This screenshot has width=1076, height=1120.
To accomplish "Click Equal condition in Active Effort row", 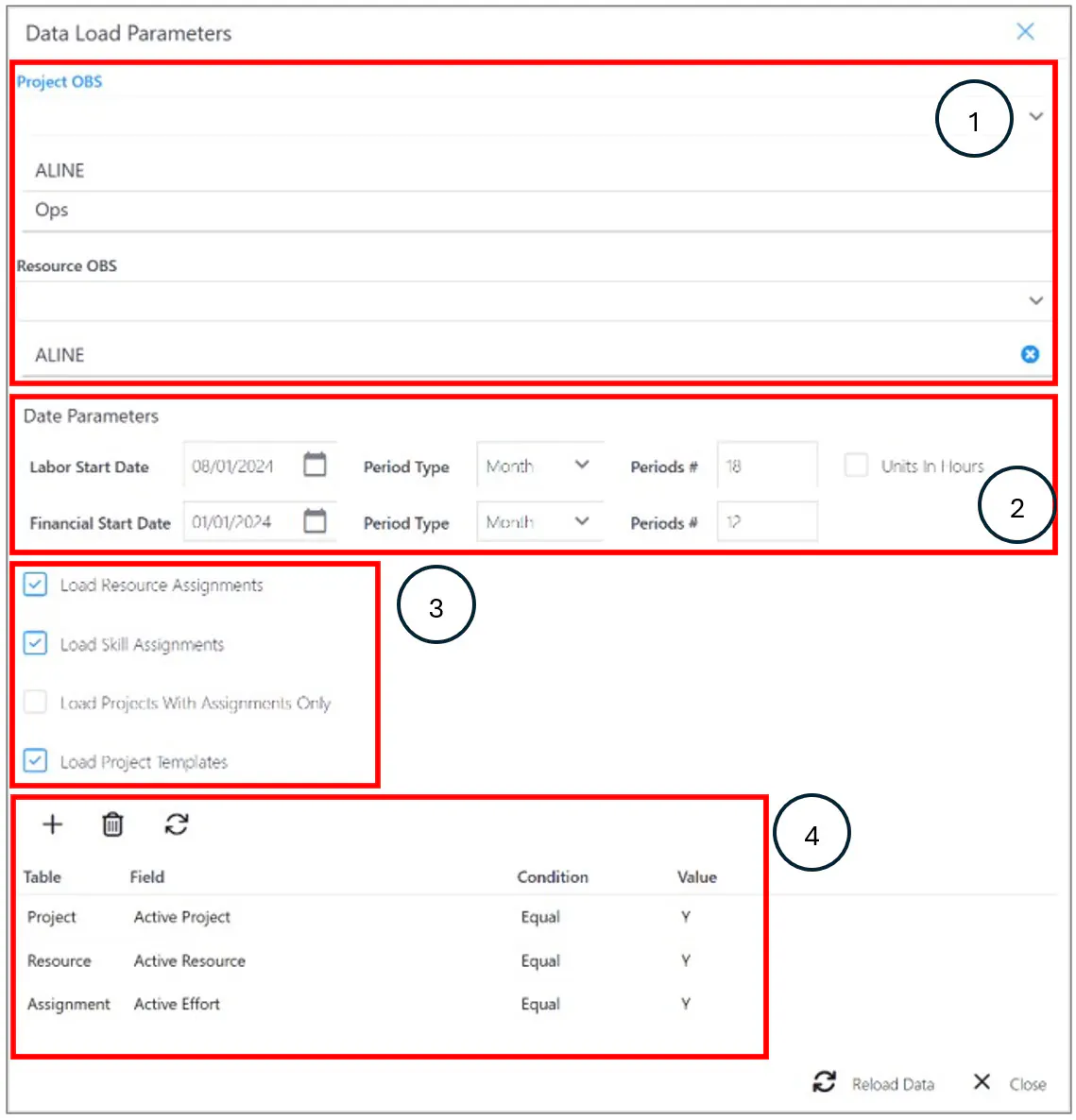I will [x=540, y=1004].
